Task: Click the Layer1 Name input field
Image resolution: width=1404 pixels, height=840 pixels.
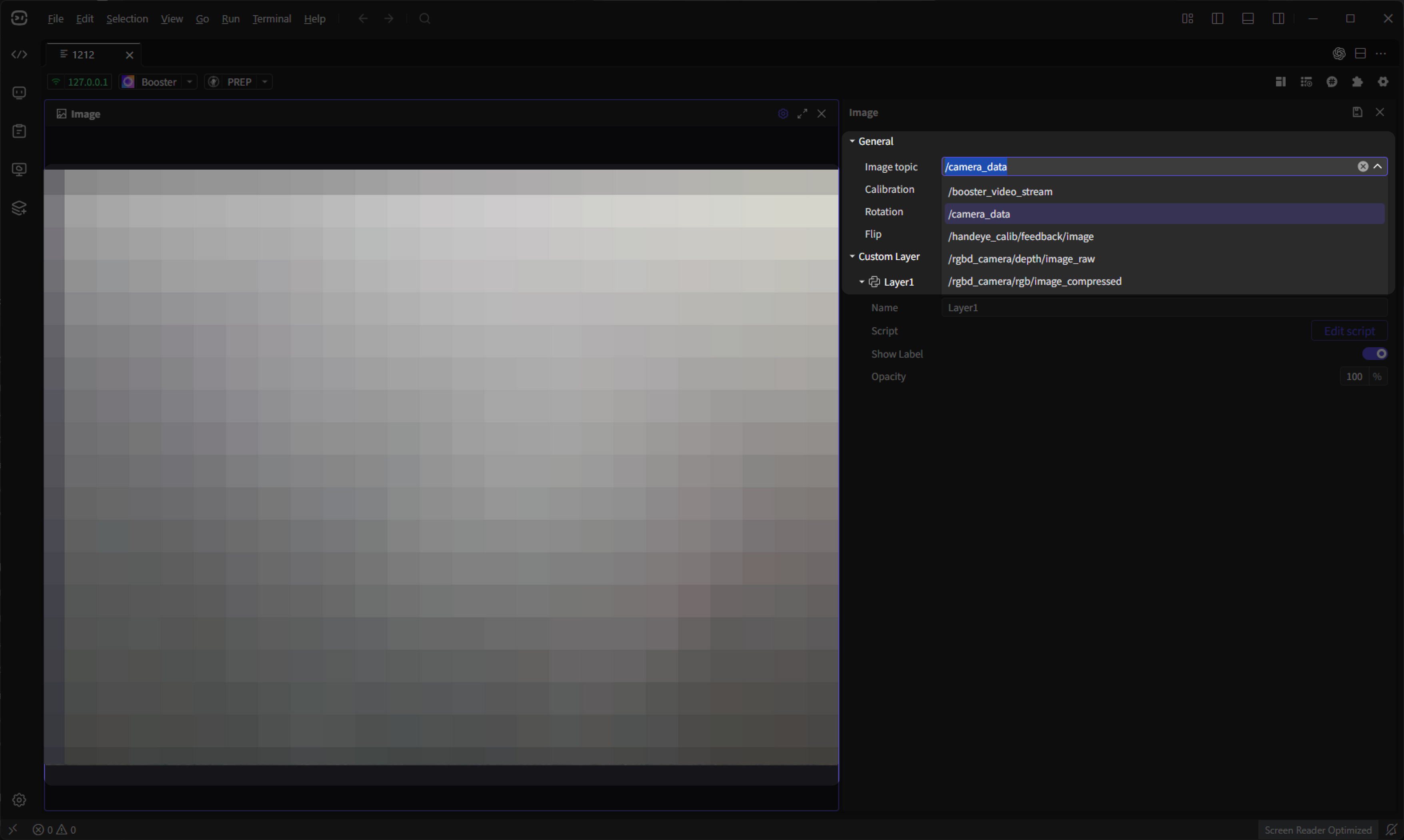Action: point(1164,308)
